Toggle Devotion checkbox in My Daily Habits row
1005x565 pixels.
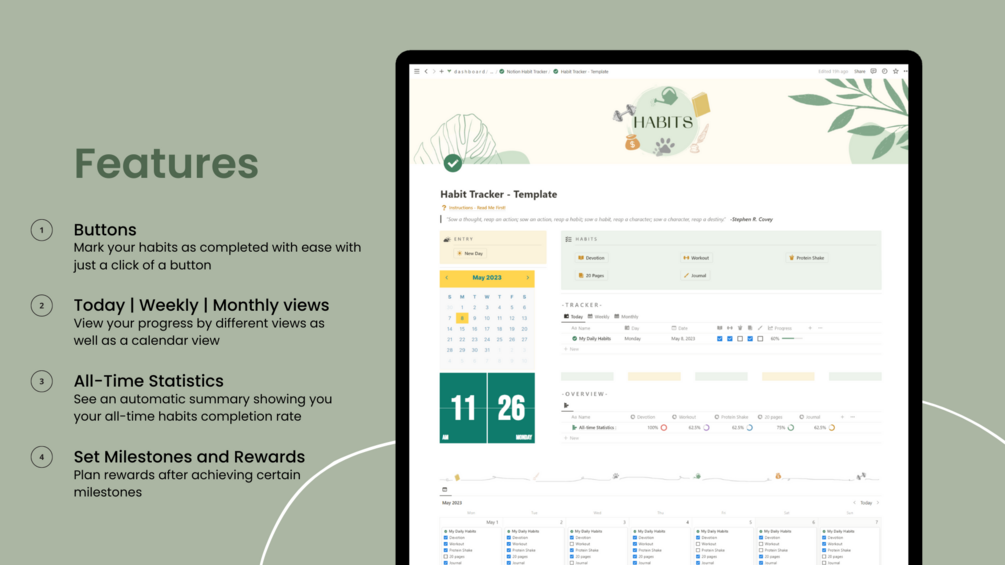719,339
